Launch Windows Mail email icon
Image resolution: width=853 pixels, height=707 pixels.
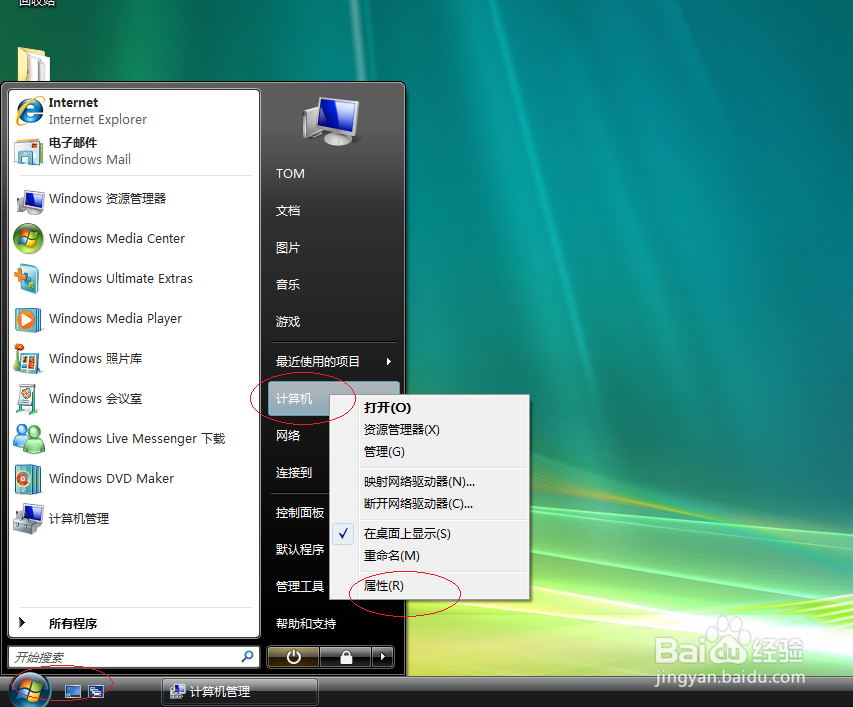click(28, 151)
